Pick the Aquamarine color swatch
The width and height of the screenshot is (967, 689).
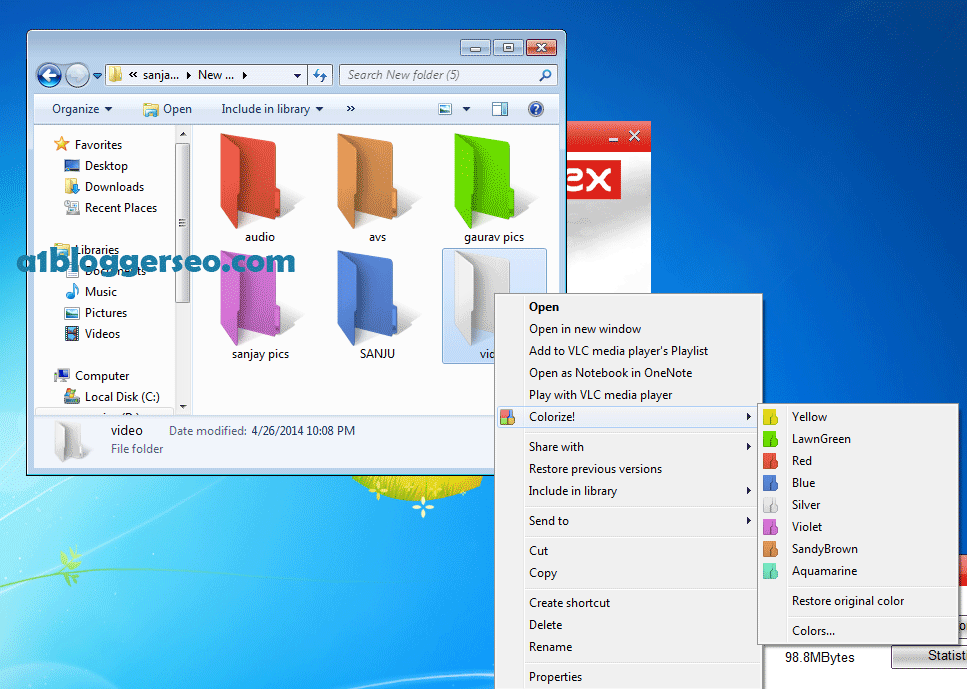point(823,571)
